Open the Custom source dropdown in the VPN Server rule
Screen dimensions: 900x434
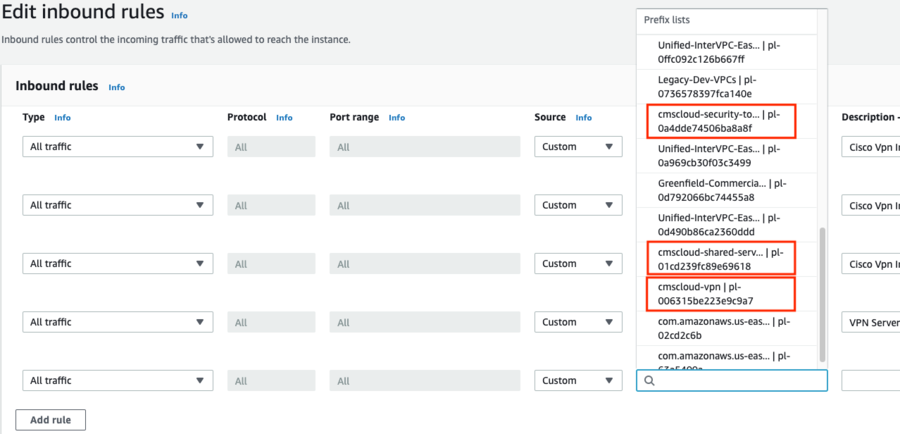pyautogui.click(x=578, y=322)
